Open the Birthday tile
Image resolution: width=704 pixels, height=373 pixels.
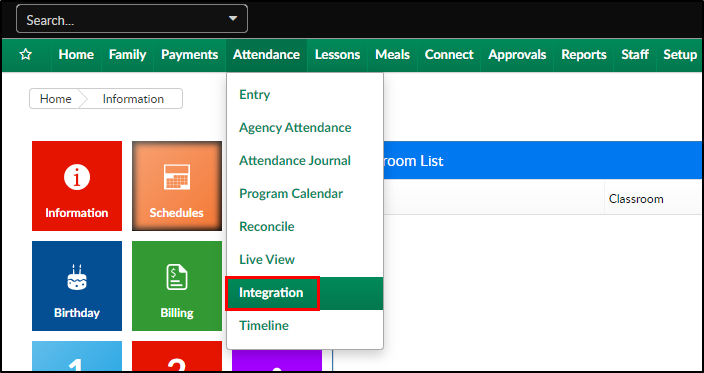(x=77, y=286)
